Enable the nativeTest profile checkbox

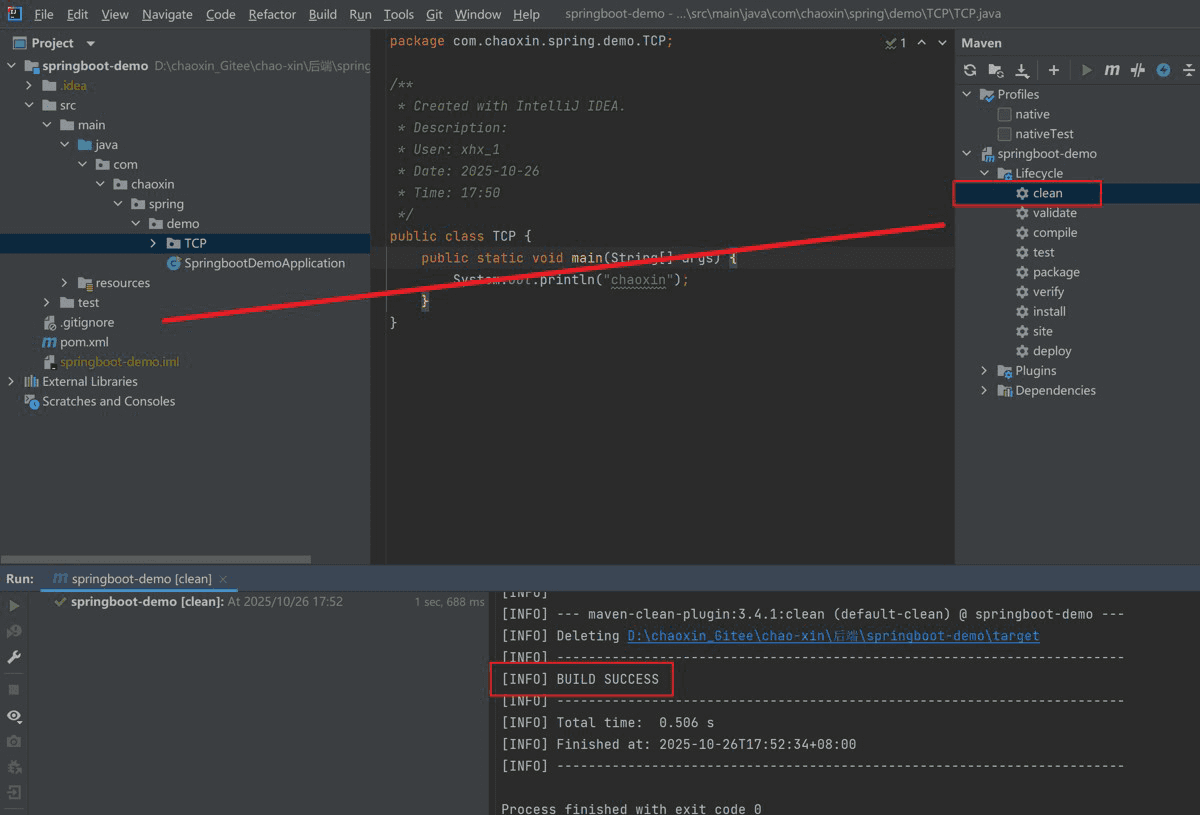[1004, 134]
